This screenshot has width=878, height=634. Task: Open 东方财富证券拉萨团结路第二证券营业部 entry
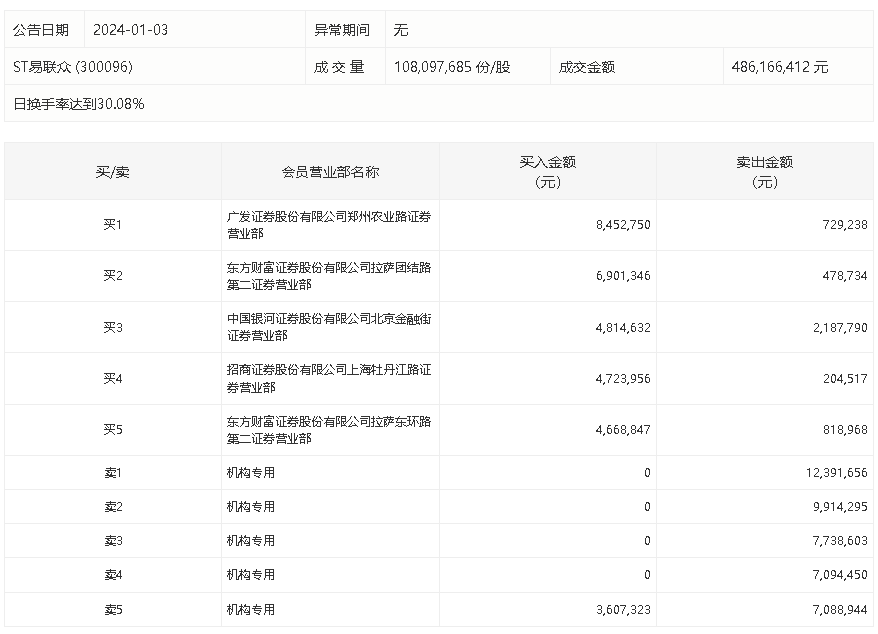329,276
